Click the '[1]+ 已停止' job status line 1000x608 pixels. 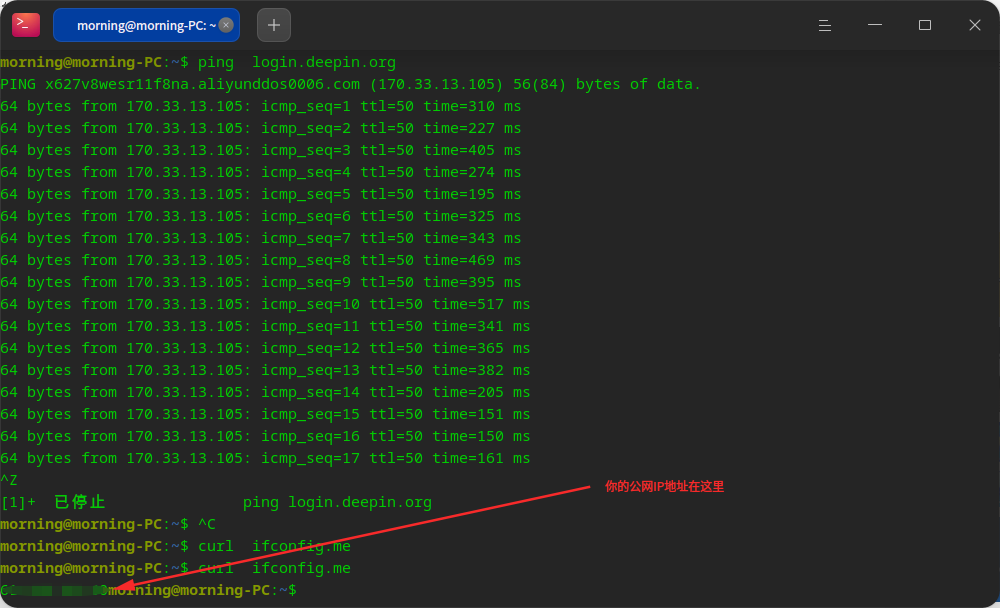click(x=216, y=503)
